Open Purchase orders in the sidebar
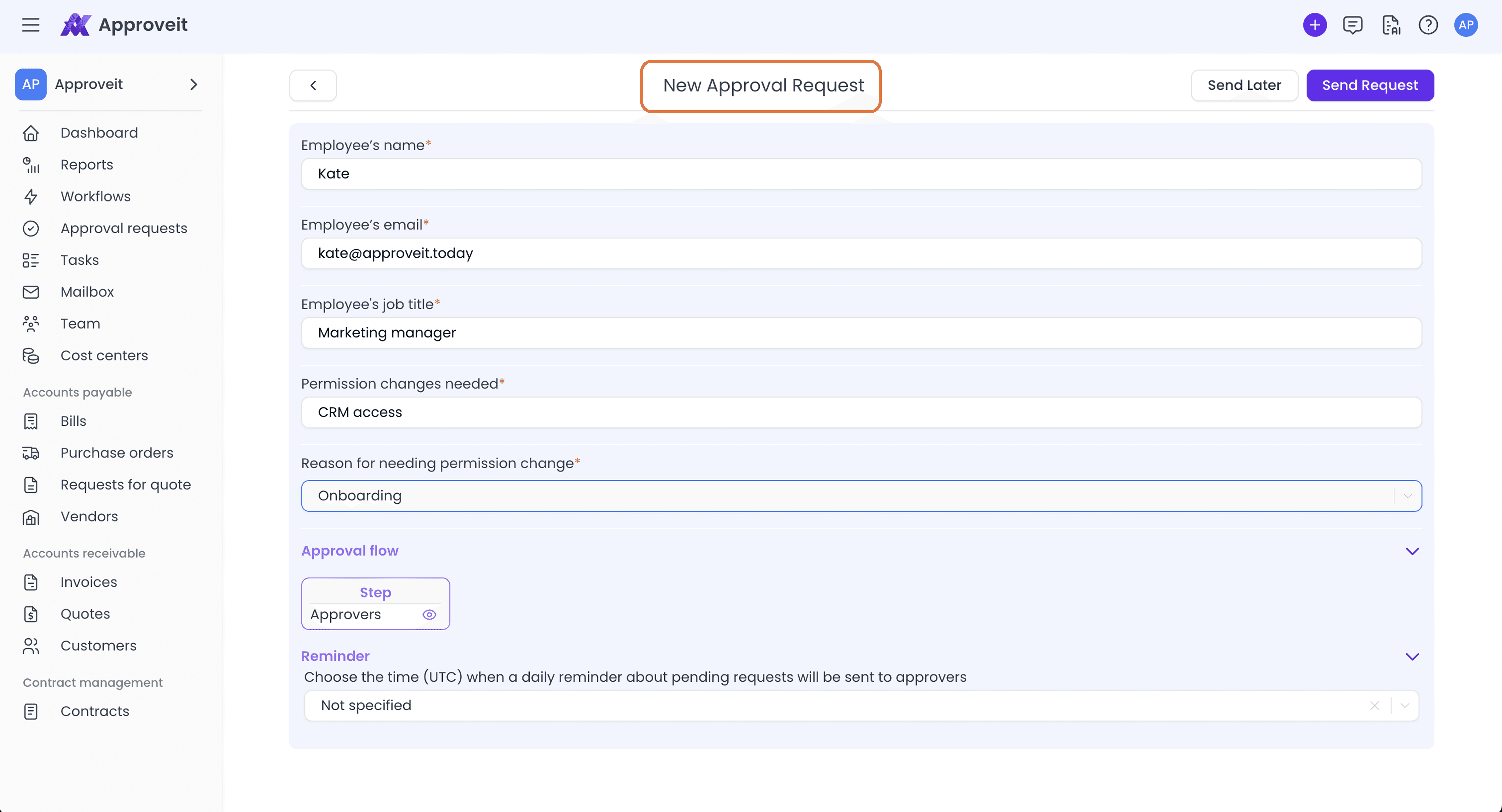This screenshot has width=1502, height=812. point(117,453)
